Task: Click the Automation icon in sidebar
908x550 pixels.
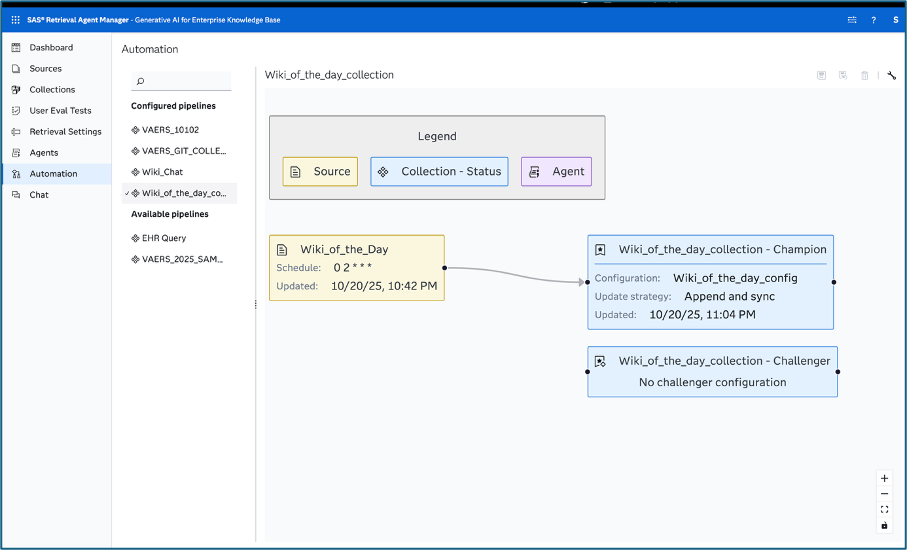Action: (16, 174)
